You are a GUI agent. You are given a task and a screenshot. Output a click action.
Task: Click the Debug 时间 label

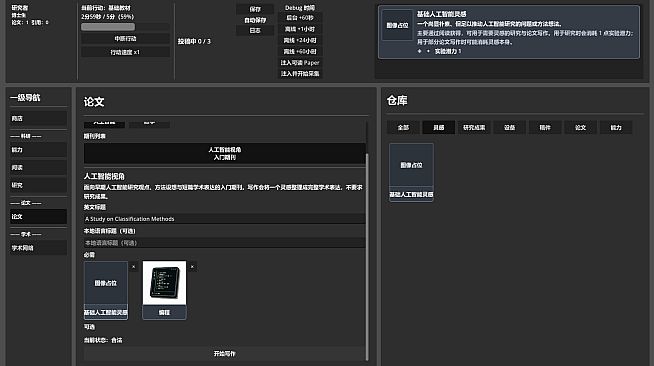point(300,8)
